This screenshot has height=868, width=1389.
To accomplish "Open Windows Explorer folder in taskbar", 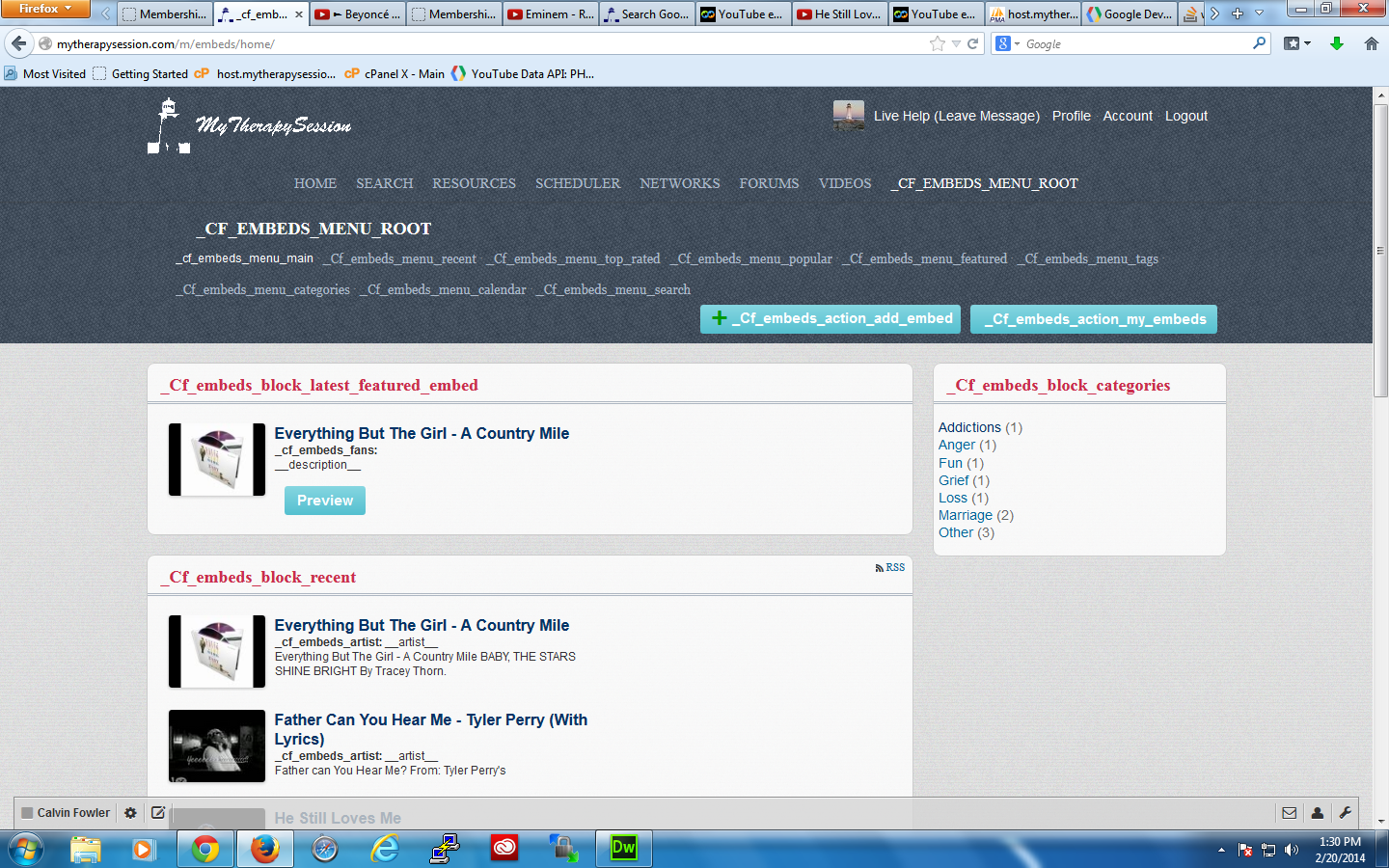I will 85,849.
